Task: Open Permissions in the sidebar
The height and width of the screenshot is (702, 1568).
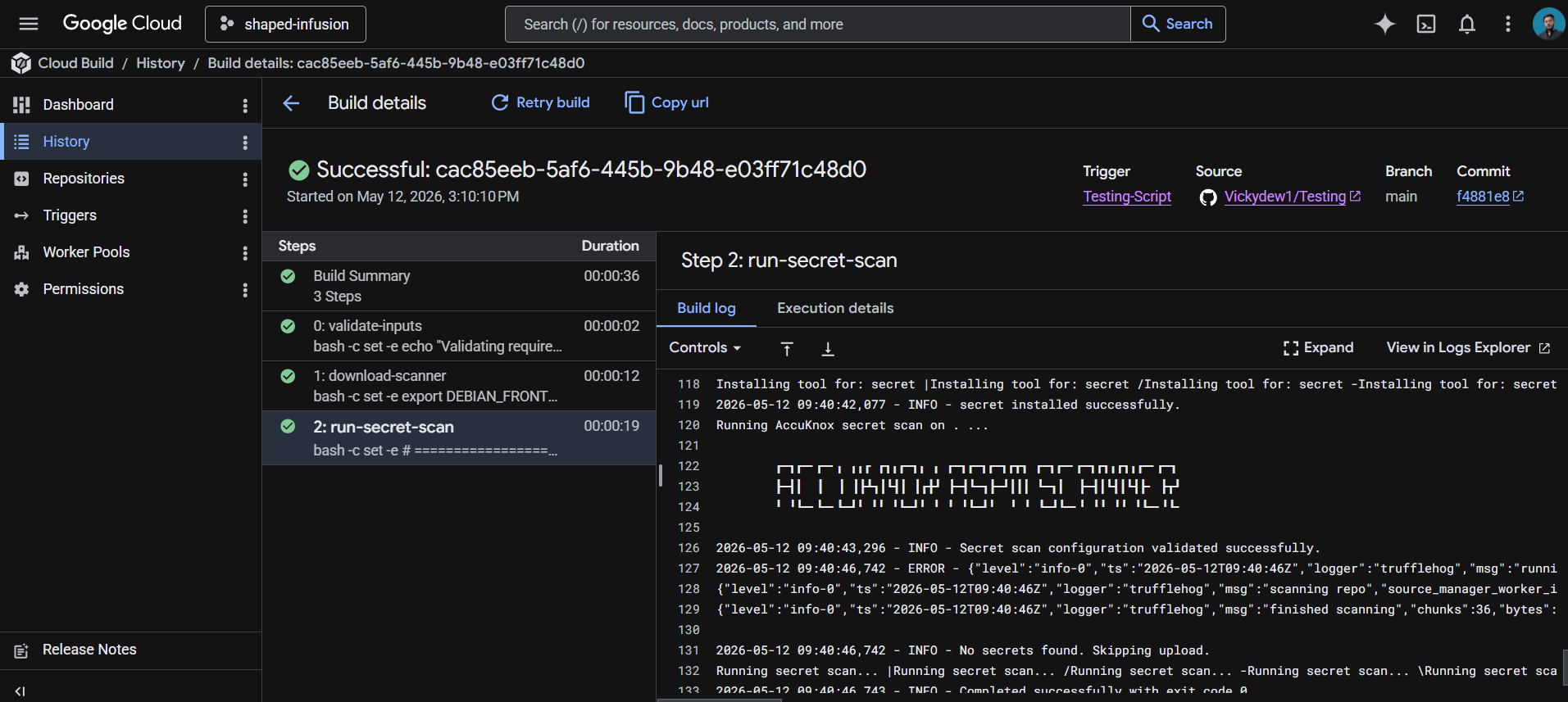Action: [83, 289]
